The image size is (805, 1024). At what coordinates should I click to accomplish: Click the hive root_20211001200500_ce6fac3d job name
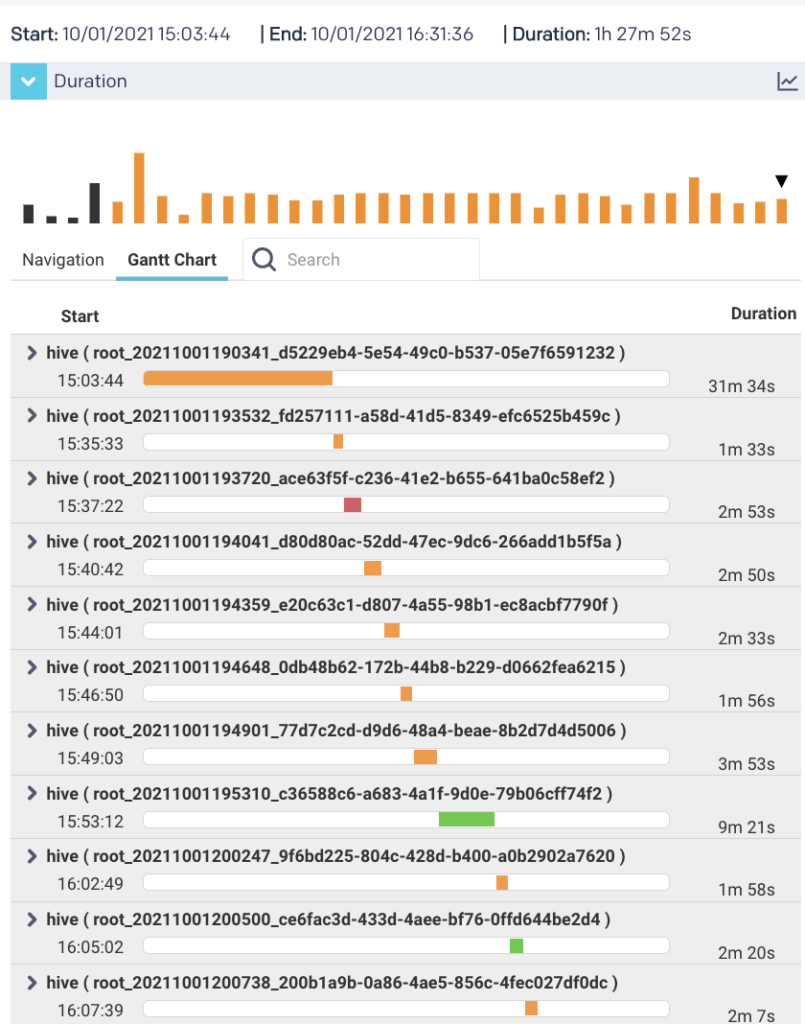point(328,919)
